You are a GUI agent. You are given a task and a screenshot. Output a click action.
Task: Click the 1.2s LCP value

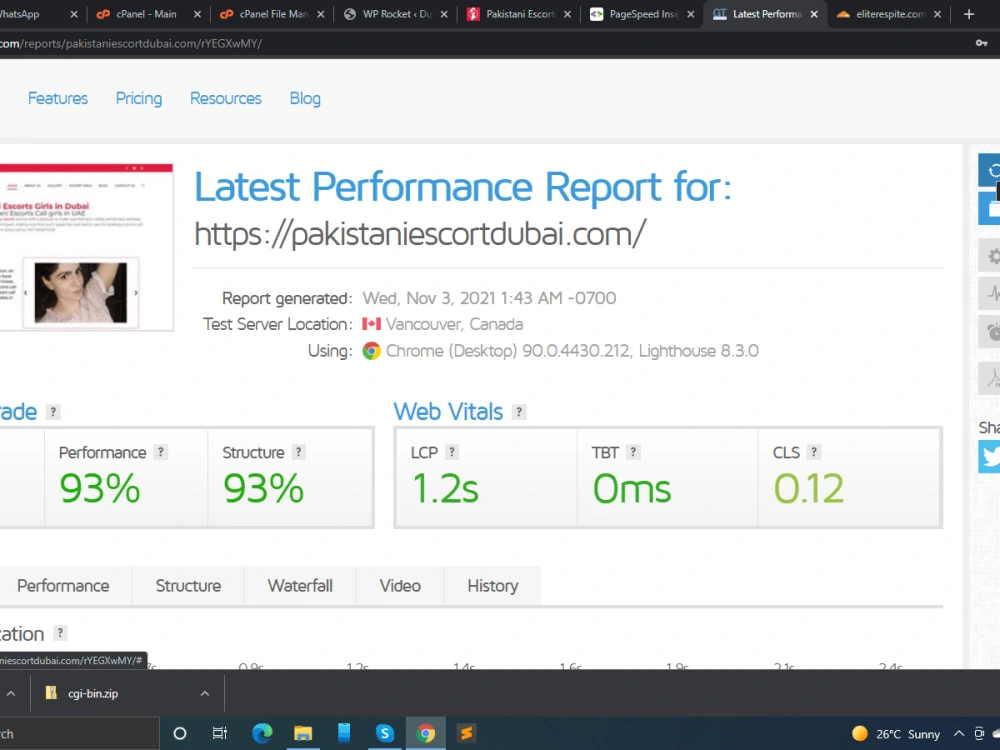pos(445,489)
